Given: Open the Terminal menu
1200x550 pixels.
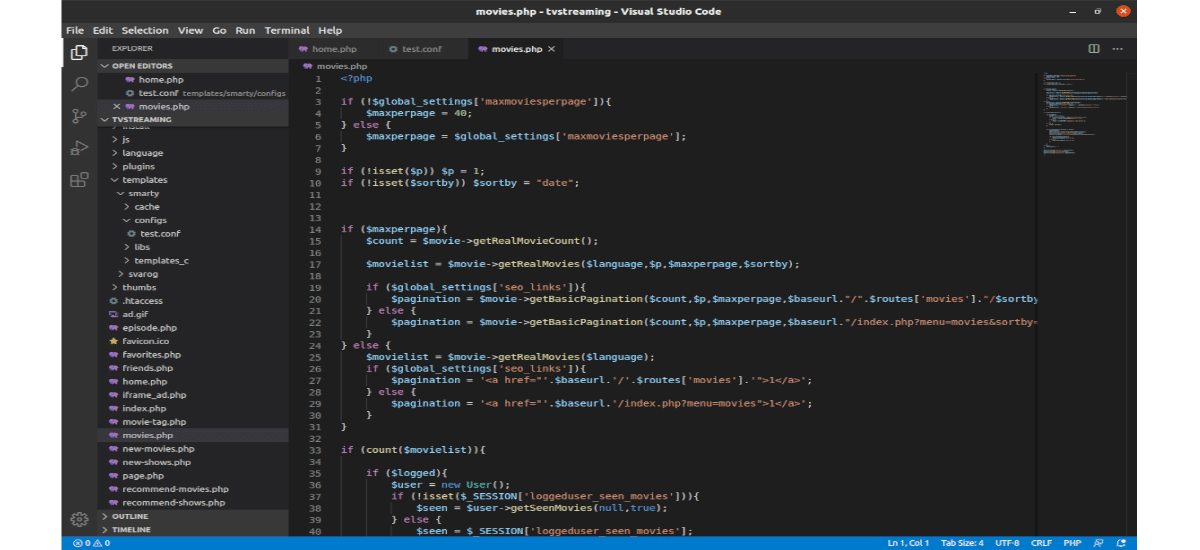Looking at the screenshot, I should pos(286,31).
